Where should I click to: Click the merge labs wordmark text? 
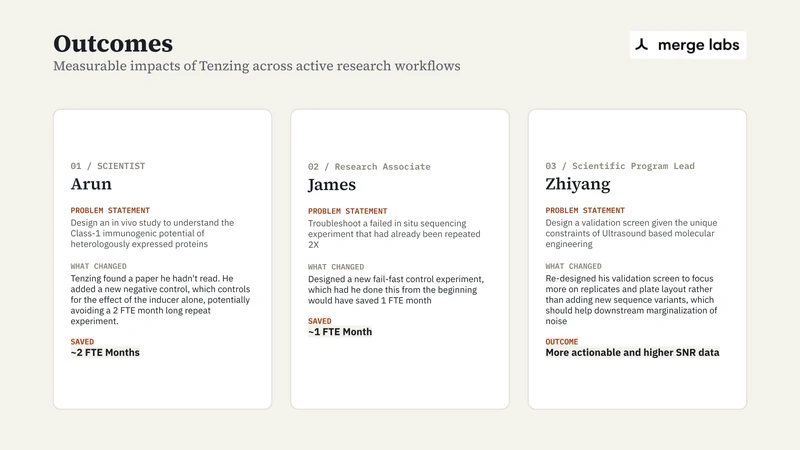pyautogui.click(x=698, y=45)
